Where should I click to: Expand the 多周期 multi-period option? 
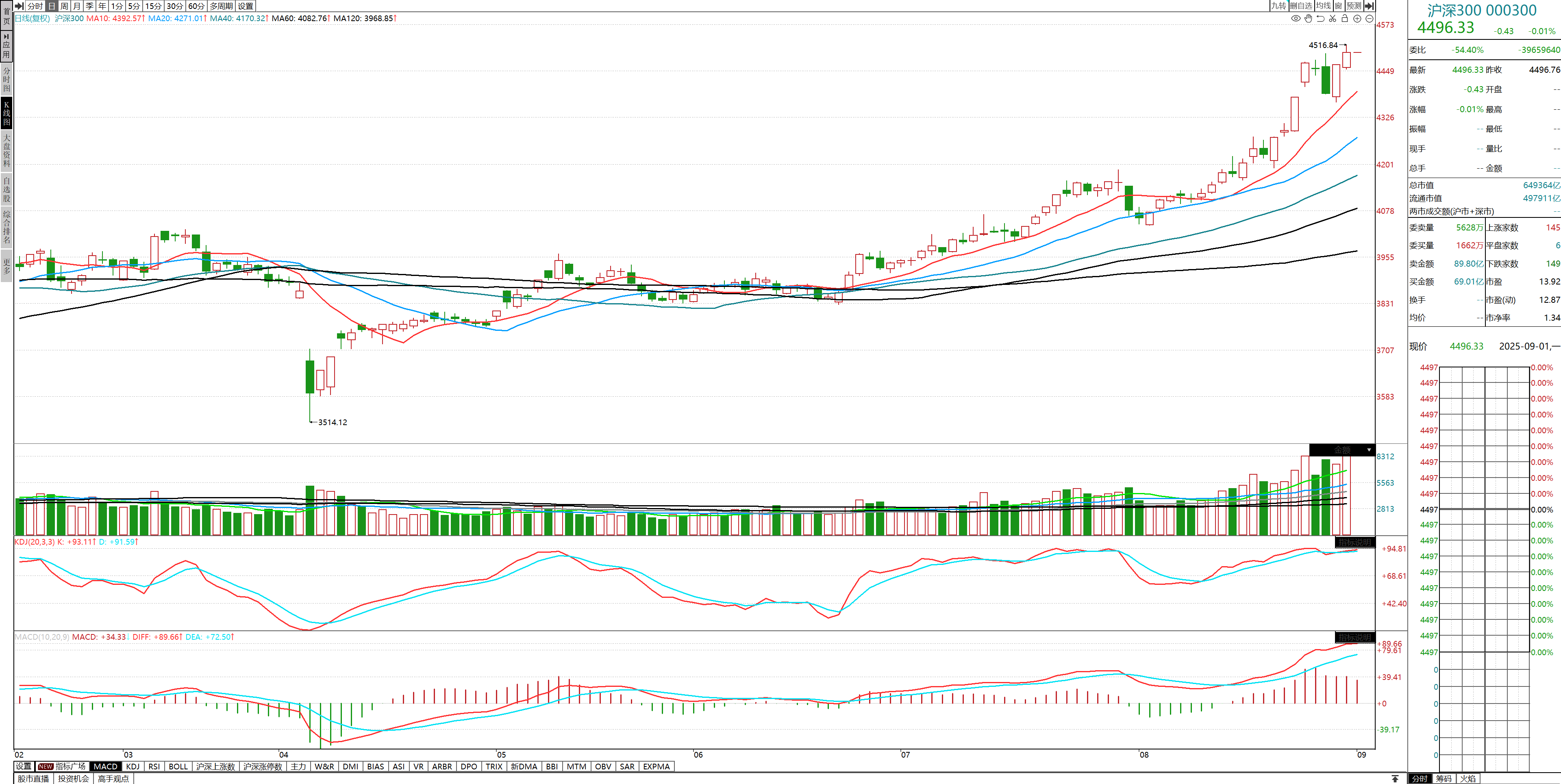[x=221, y=6]
